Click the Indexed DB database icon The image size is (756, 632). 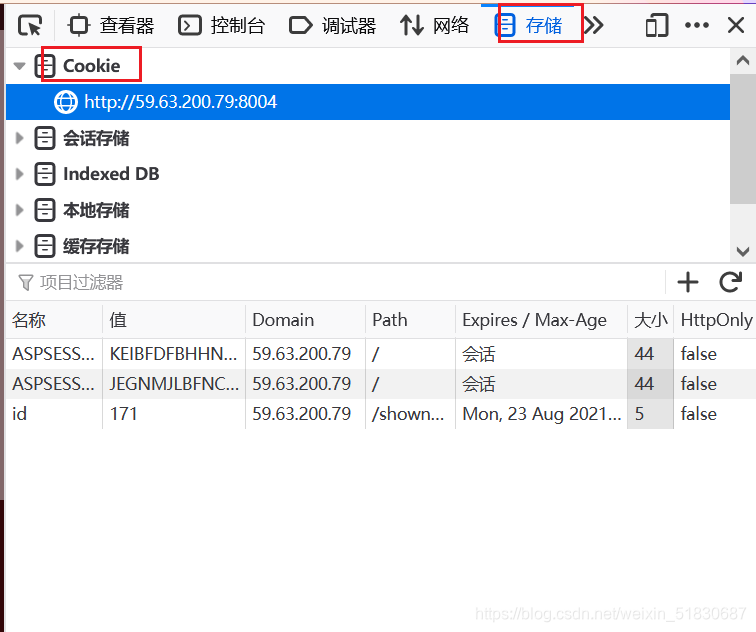coord(45,174)
